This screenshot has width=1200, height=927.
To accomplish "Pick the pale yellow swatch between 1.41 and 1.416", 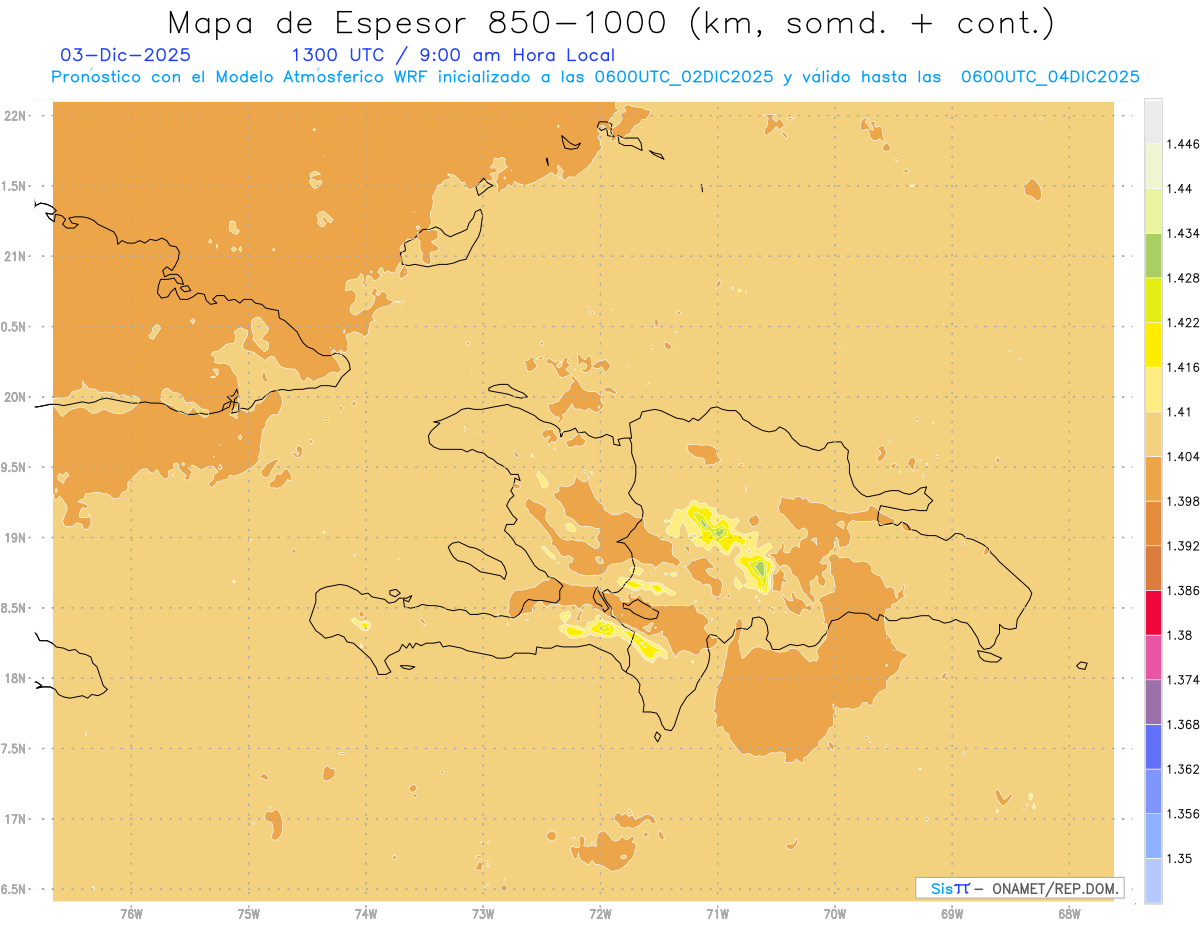I will click(1153, 389).
